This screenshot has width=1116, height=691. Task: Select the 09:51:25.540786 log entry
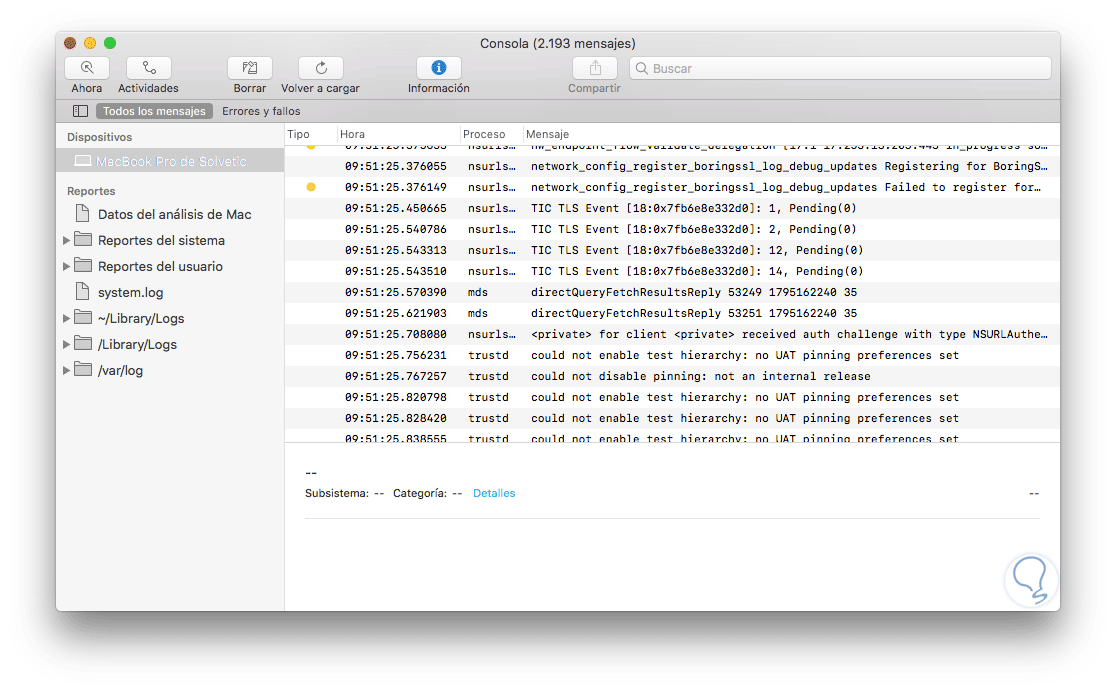(672, 229)
